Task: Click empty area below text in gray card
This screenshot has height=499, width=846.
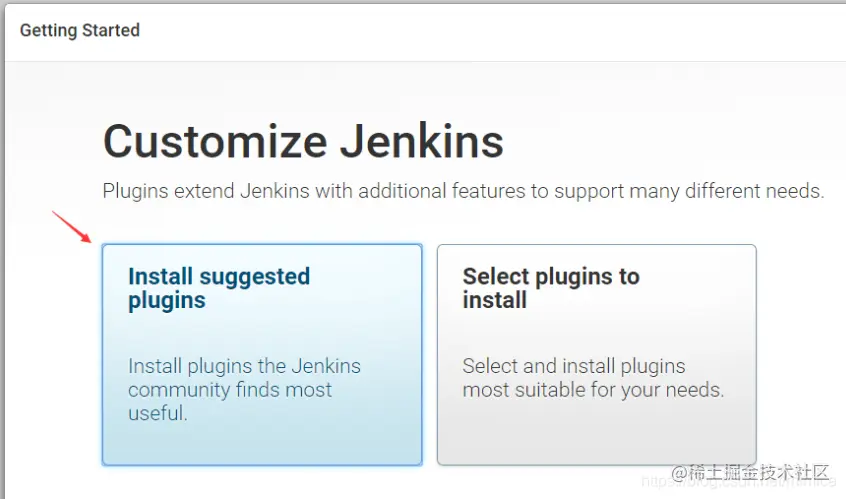Action: [x=596, y=435]
